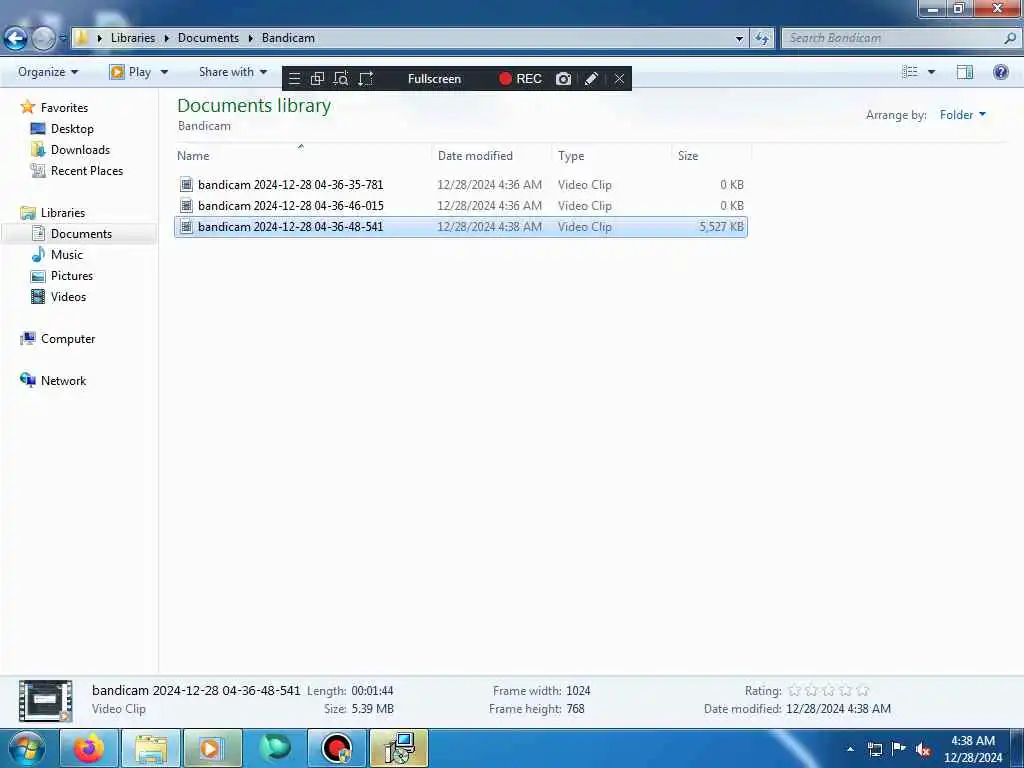The height and width of the screenshot is (768, 1024).
Task: Click Libraries in the address bar
Action: [133, 38]
